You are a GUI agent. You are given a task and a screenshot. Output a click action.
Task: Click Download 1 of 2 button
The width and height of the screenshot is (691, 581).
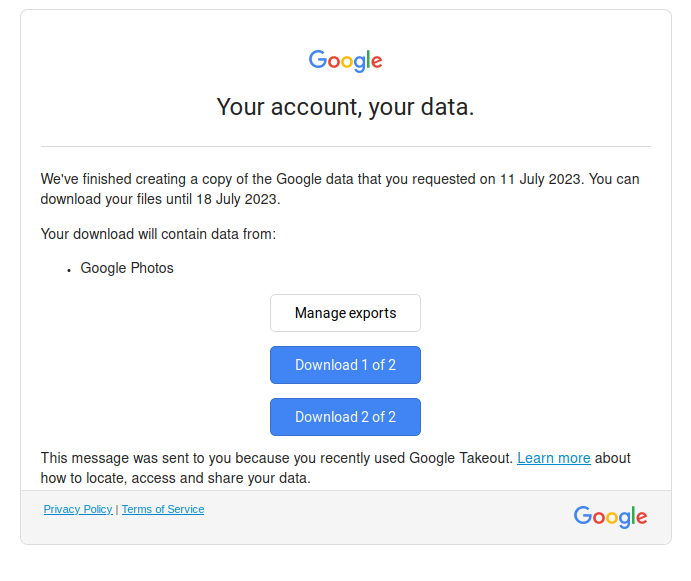click(x=345, y=365)
